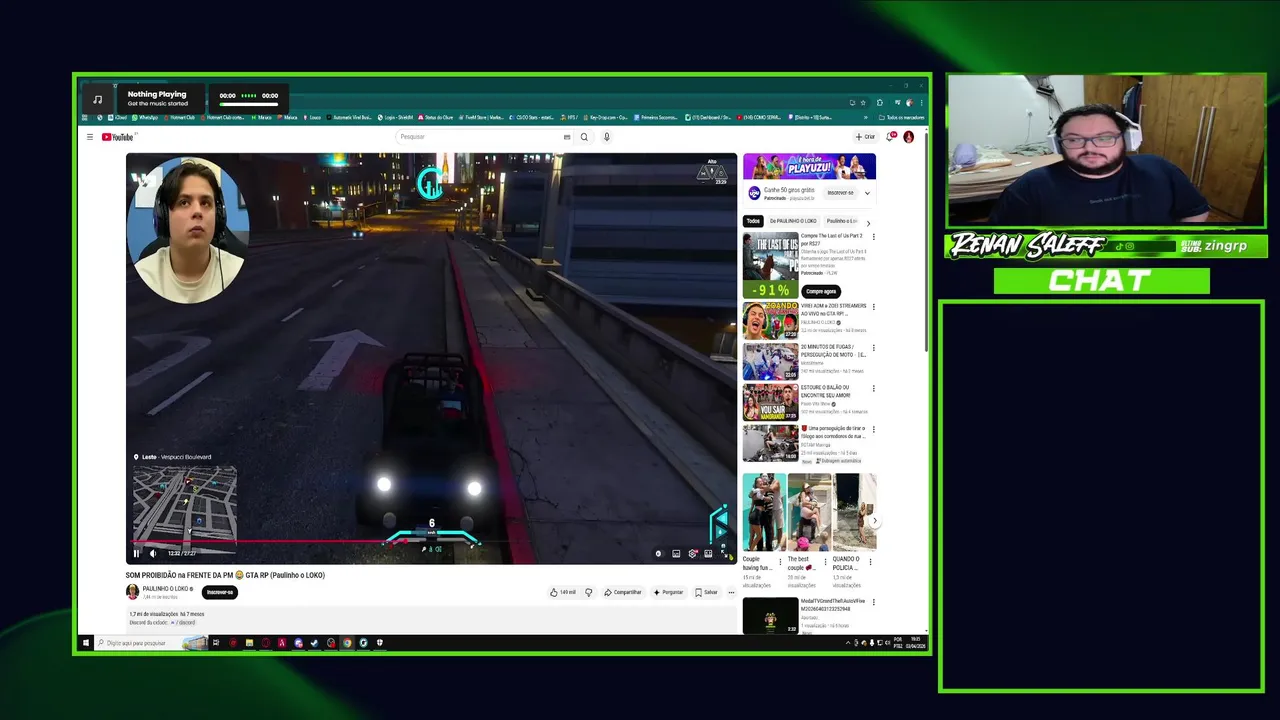The image size is (1280, 720).
Task: Open WhatsApp bookmark in bookmarks bar
Action: click(x=145, y=117)
